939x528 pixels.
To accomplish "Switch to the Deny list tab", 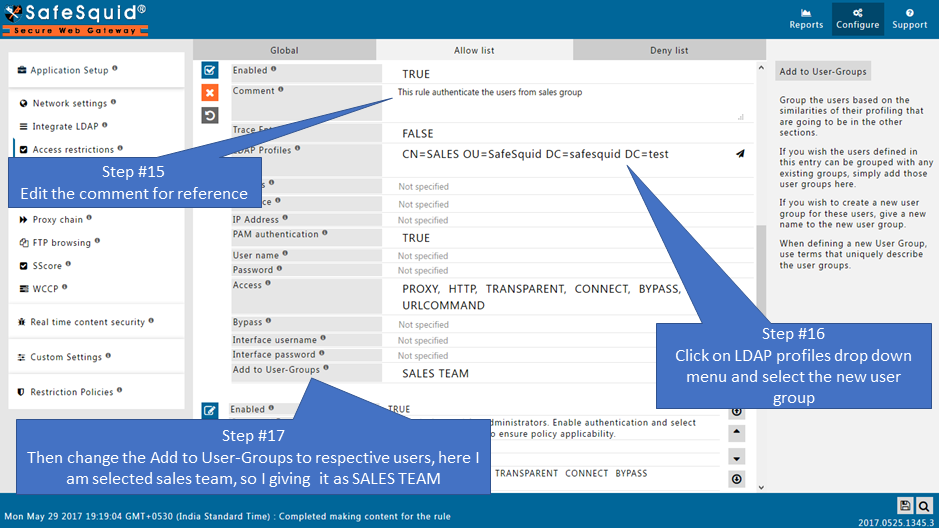I will coord(669,50).
